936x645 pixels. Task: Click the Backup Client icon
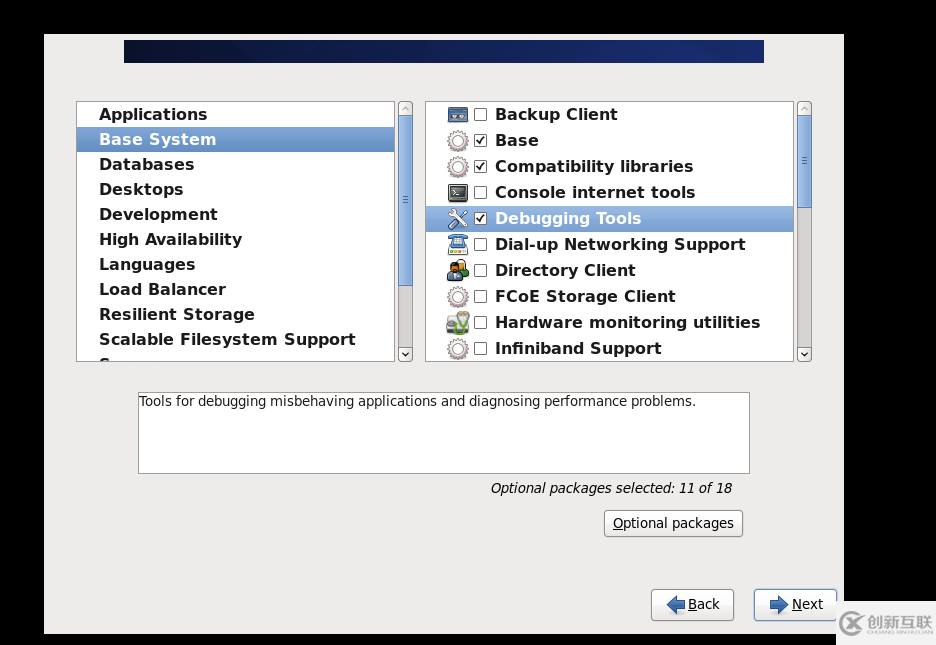click(458, 115)
